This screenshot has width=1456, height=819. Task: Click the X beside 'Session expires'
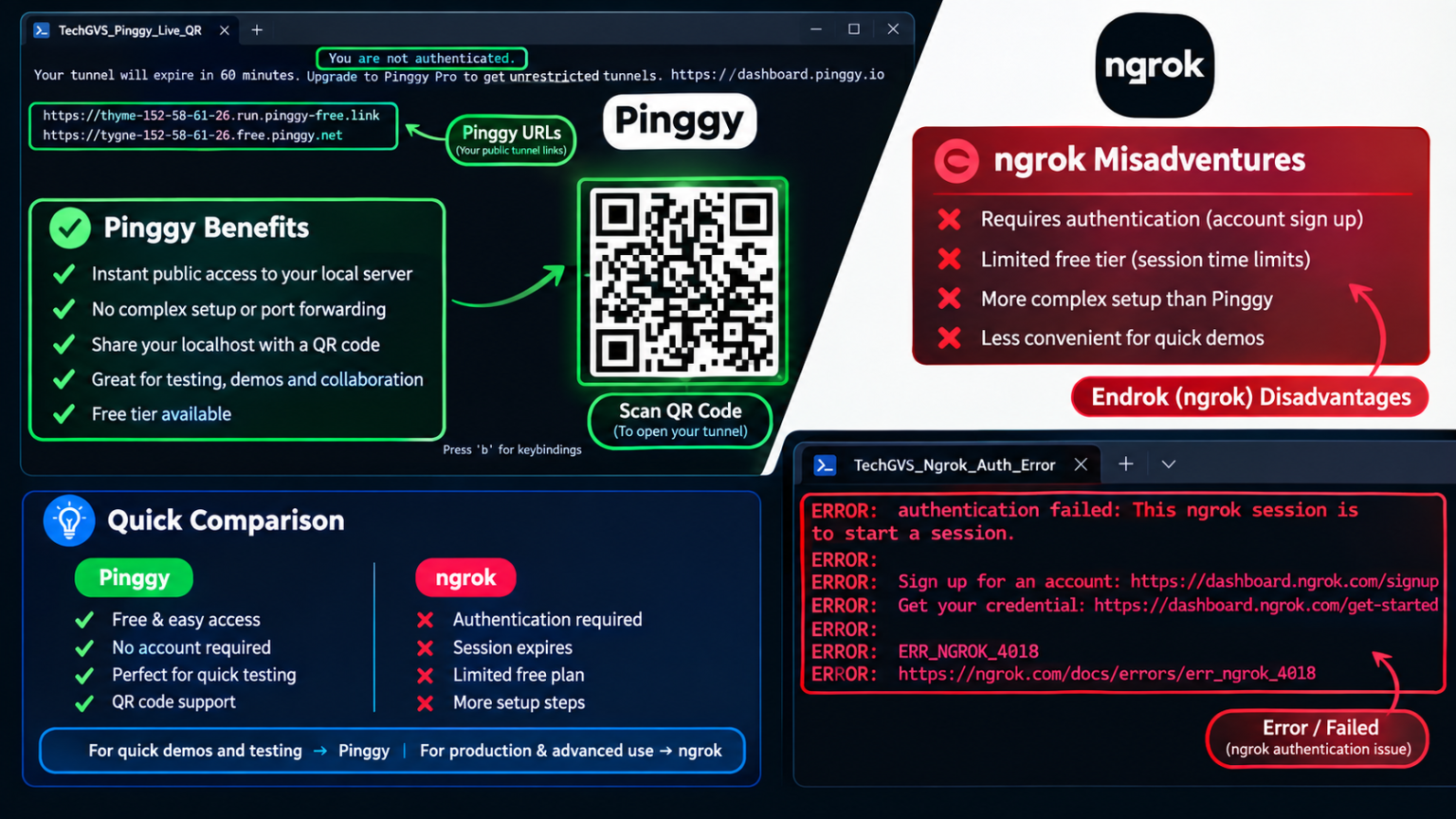(426, 648)
